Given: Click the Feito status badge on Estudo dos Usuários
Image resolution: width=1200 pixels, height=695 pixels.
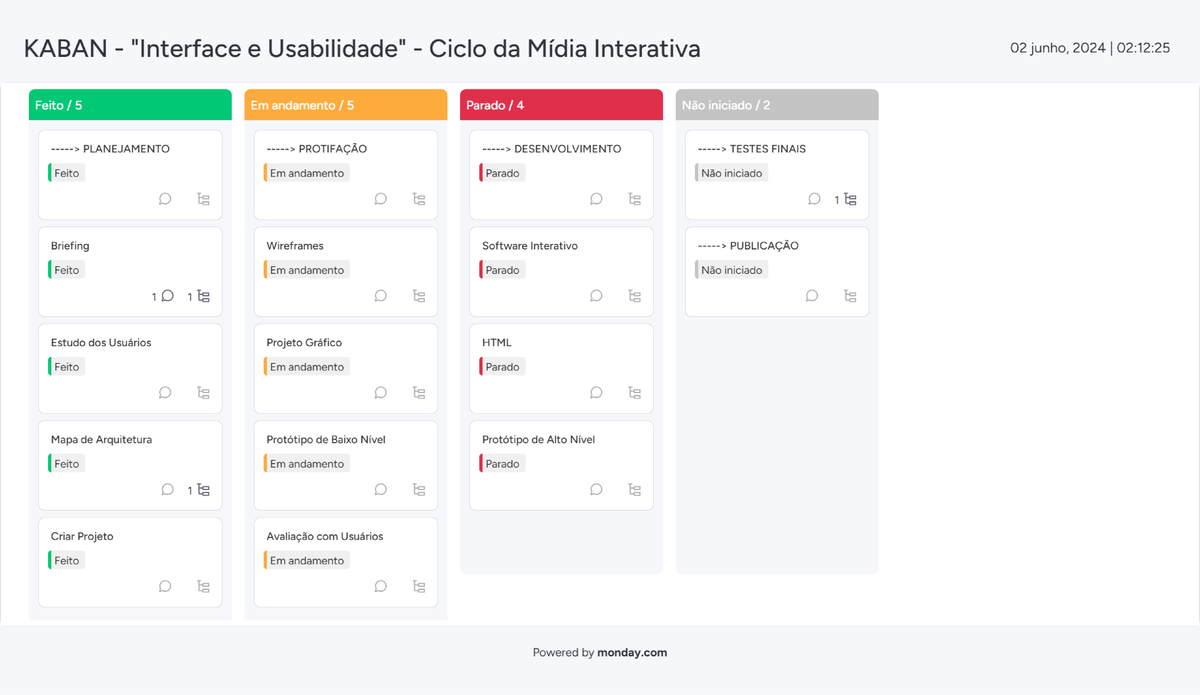Looking at the screenshot, I should (x=65, y=366).
